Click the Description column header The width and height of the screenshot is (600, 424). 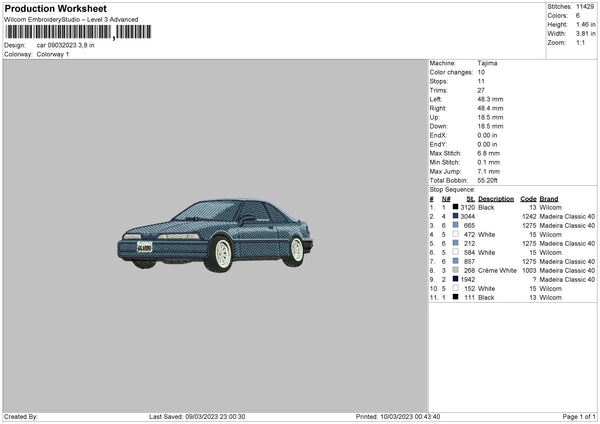pos(496,198)
